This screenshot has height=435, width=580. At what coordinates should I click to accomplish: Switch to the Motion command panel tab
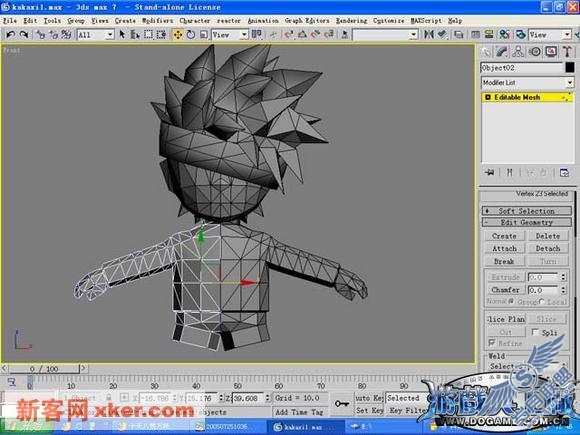pos(535,51)
